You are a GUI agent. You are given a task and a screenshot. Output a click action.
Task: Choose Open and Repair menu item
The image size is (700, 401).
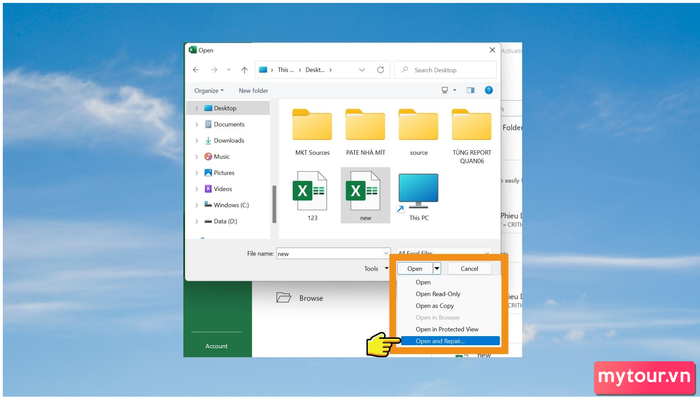tap(450, 341)
